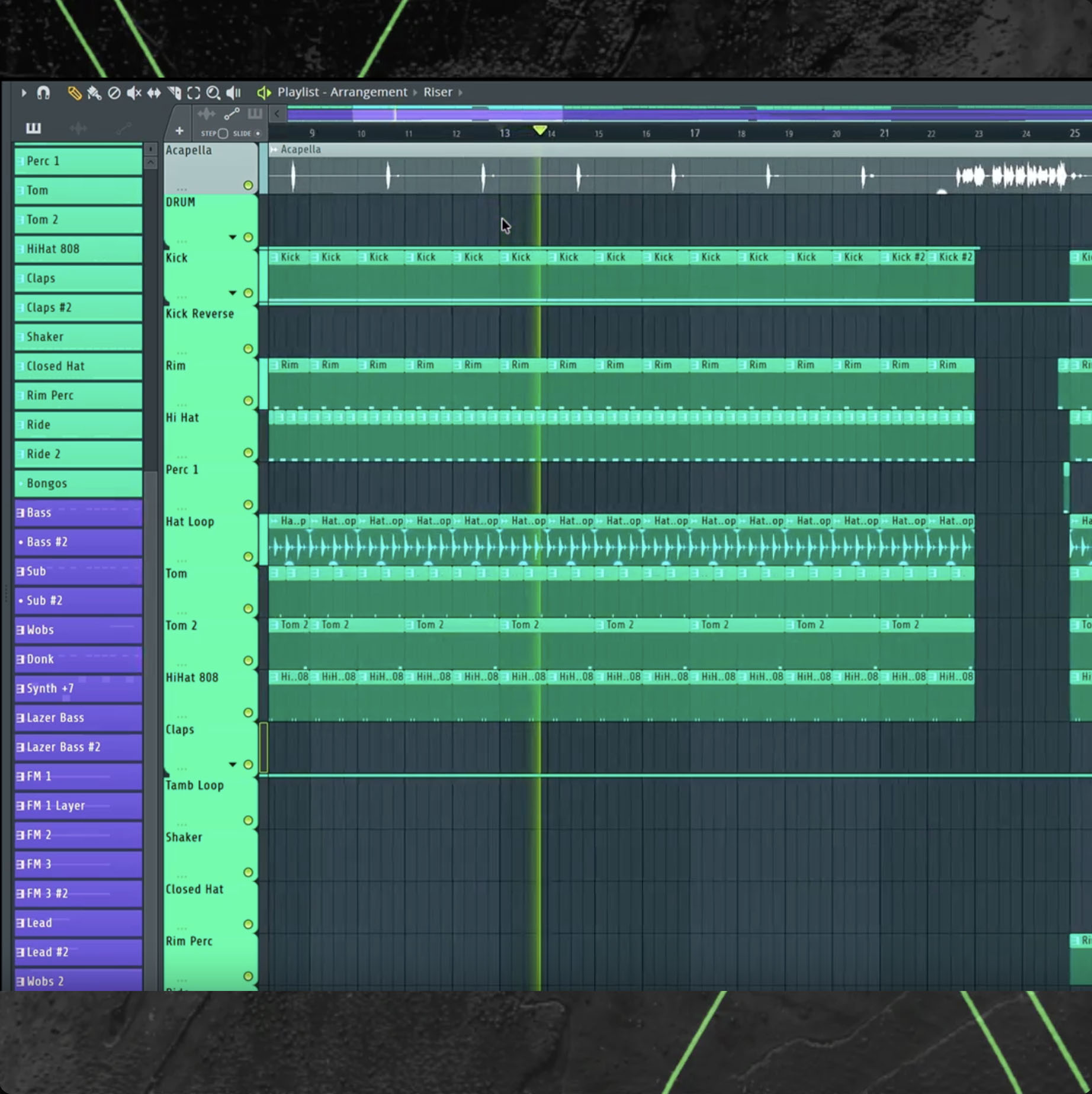Image resolution: width=1092 pixels, height=1094 pixels.
Task: Mute the Rim track
Action: coord(248,401)
